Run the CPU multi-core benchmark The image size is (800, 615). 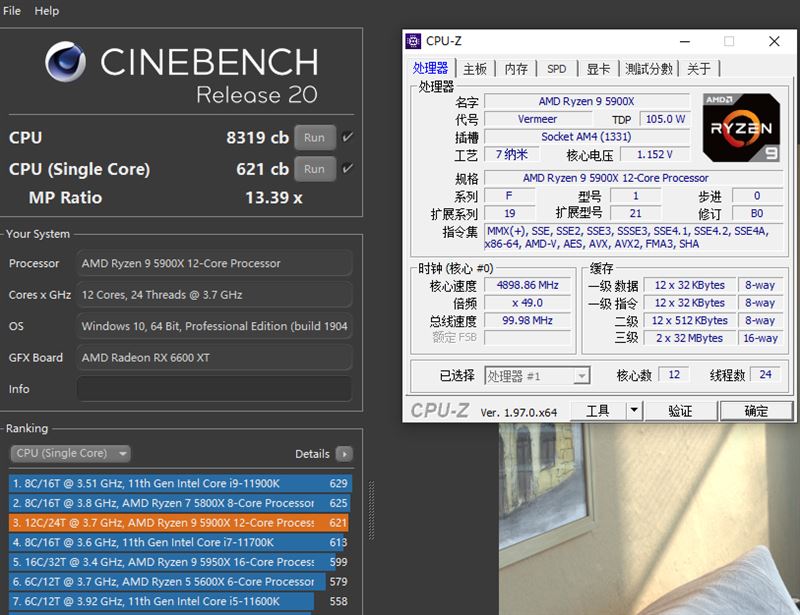click(315, 137)
